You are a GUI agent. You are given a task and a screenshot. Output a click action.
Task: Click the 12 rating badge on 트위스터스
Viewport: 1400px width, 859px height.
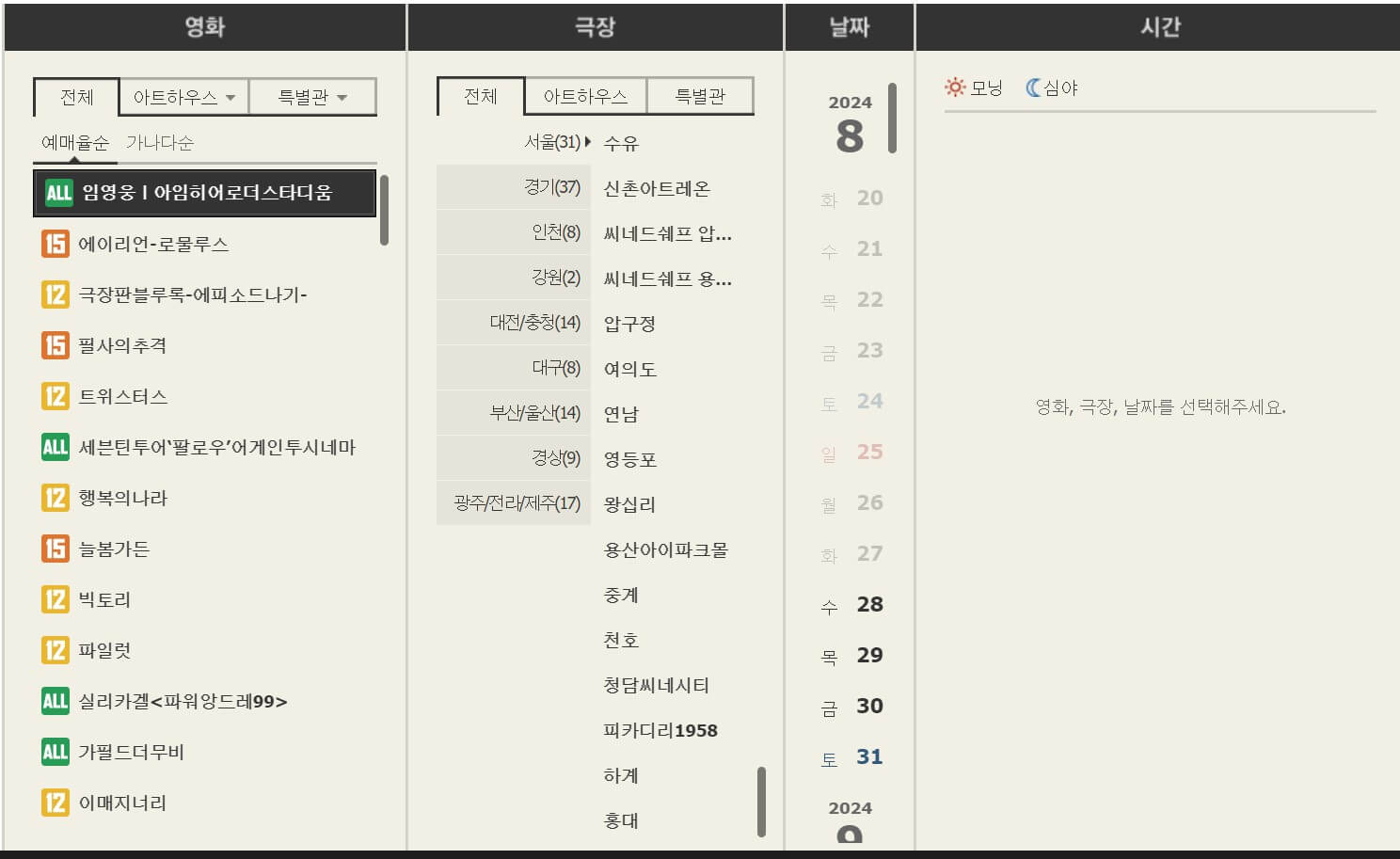point(55,396)
